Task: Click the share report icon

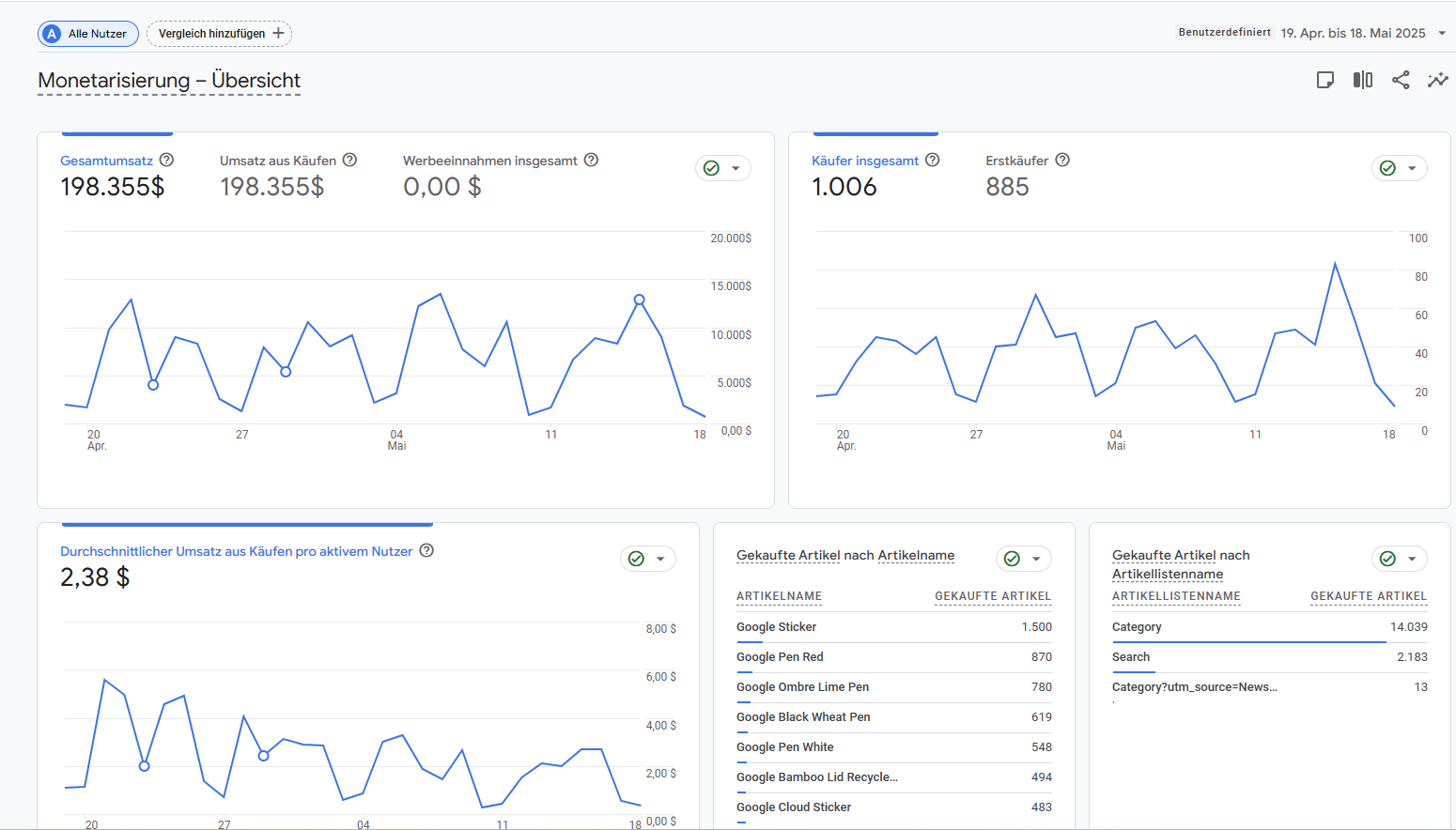Action: 1401,80
